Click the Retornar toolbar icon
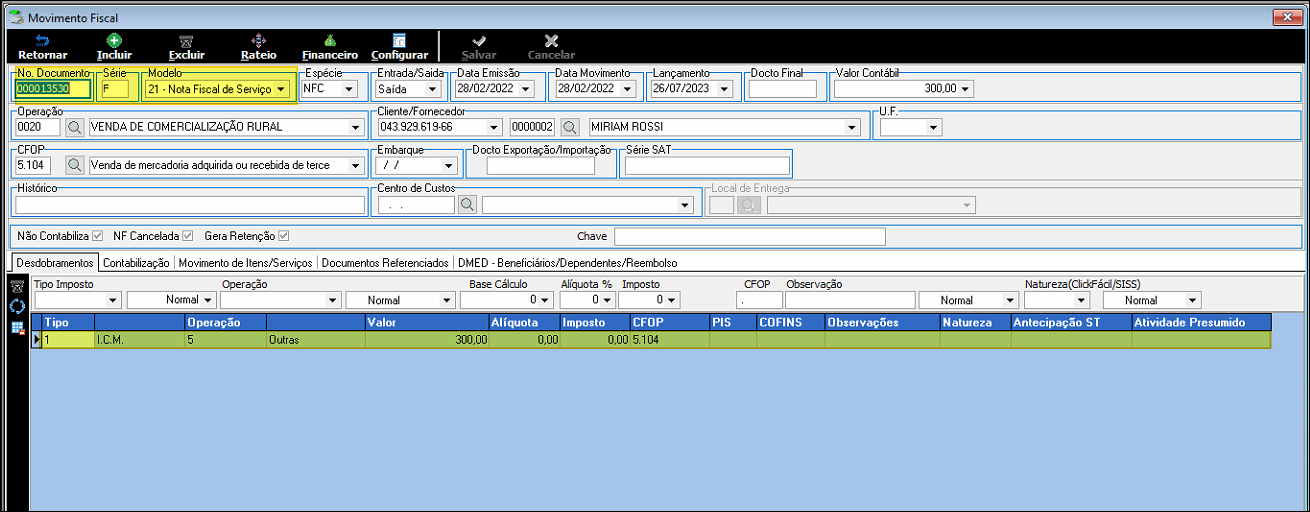The image size is (1310, 512). tap(42, 41)
